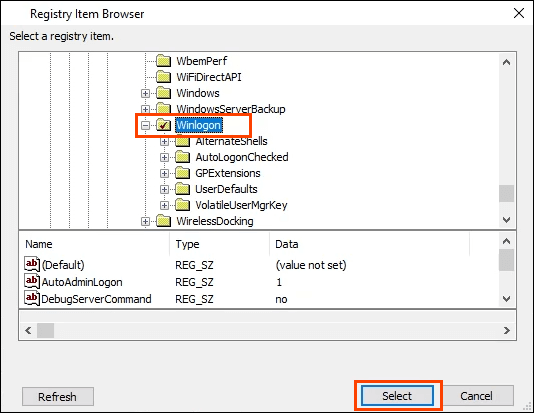
Task: Click the GPExtensions folder icon
Action: 183,173
